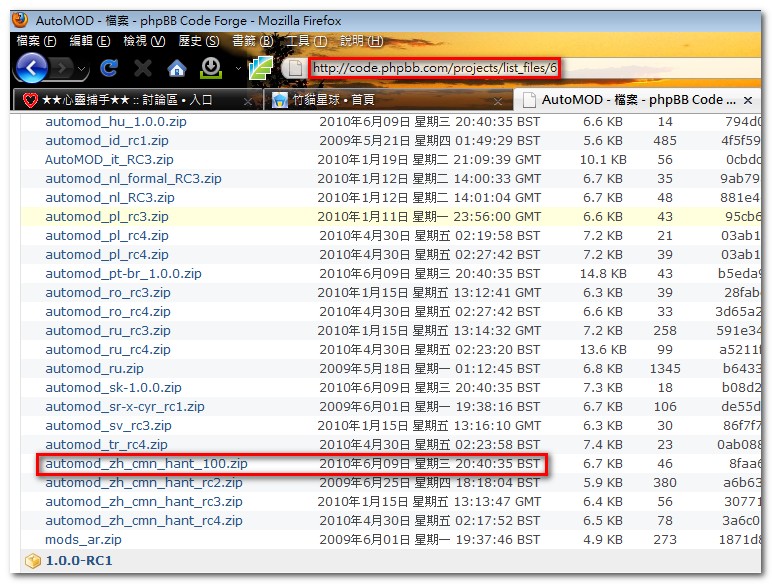The image size is (772, 584).
Task: Select the 13.6 KB size for automod_ru_rc4.zip
Action: point(603,350)
